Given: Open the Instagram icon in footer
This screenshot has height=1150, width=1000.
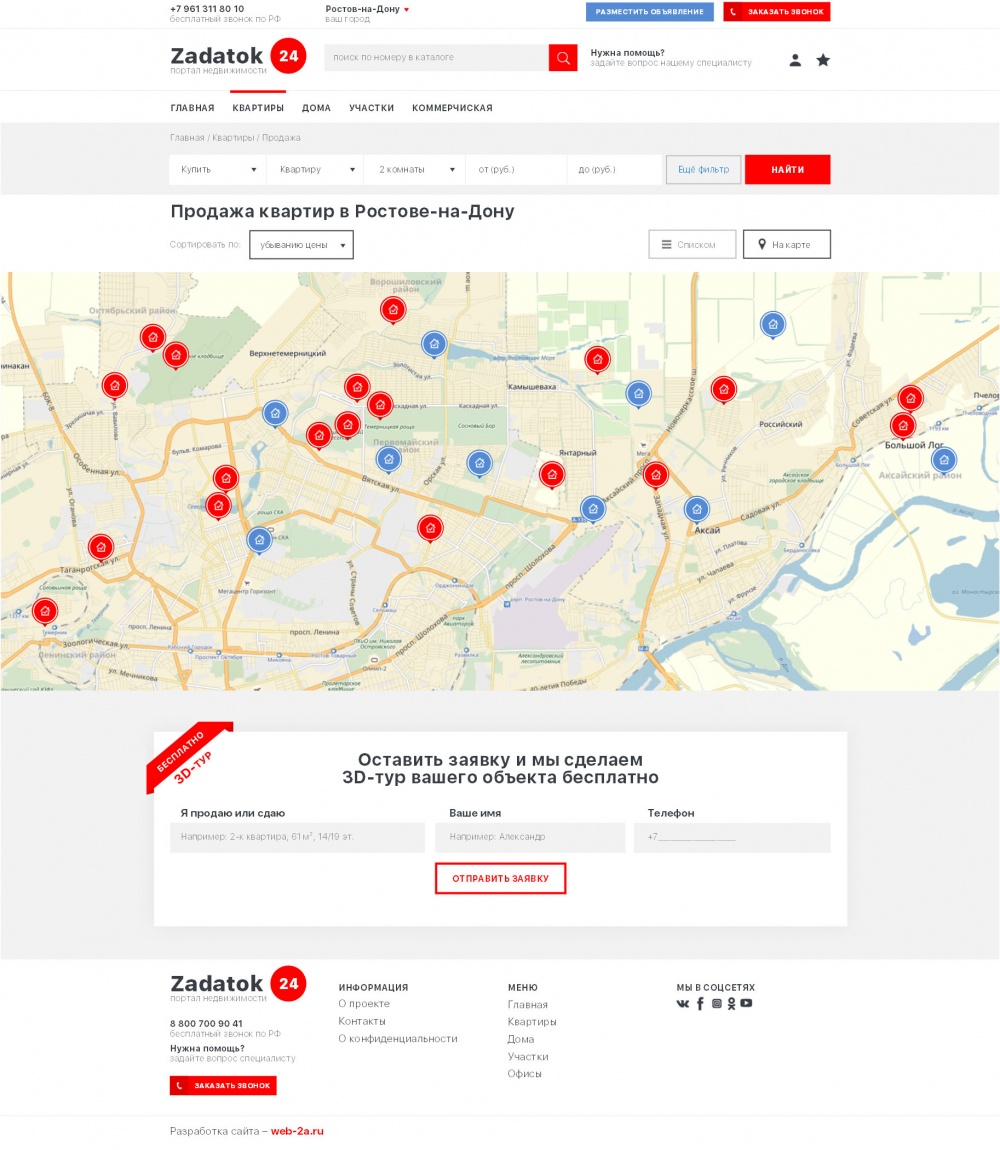Looking at the screenshot, I should click(x=716, y=1003).
